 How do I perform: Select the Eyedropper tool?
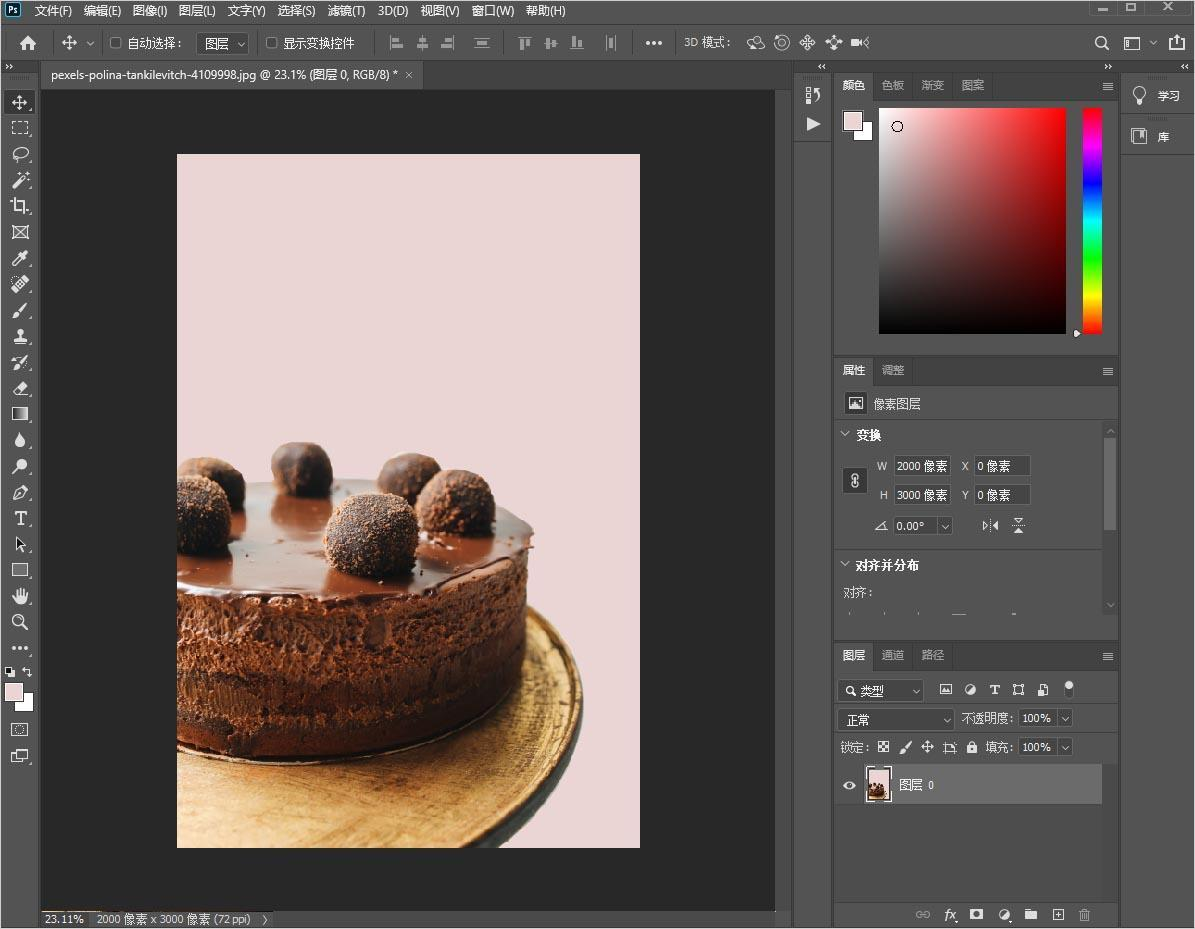tap(20, 258)
